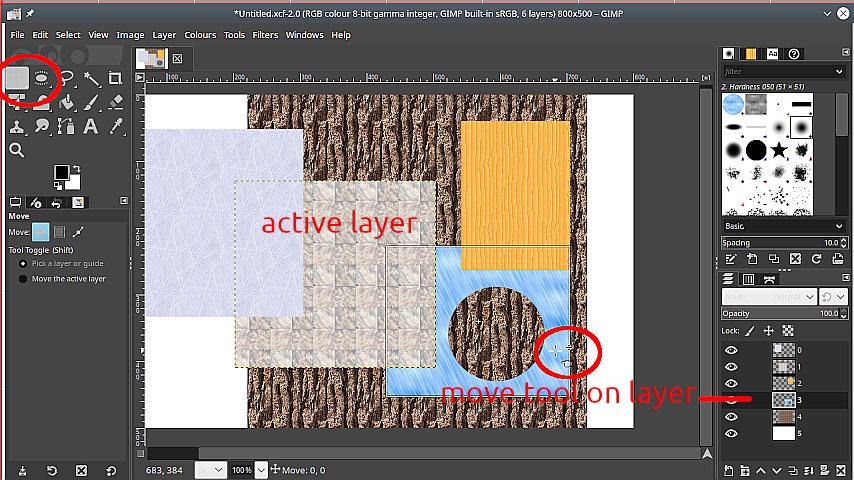Viewport: 854px width, 480px height.
Task: Select the Colour Picker eyedropper tool
Action: point(116,126)
